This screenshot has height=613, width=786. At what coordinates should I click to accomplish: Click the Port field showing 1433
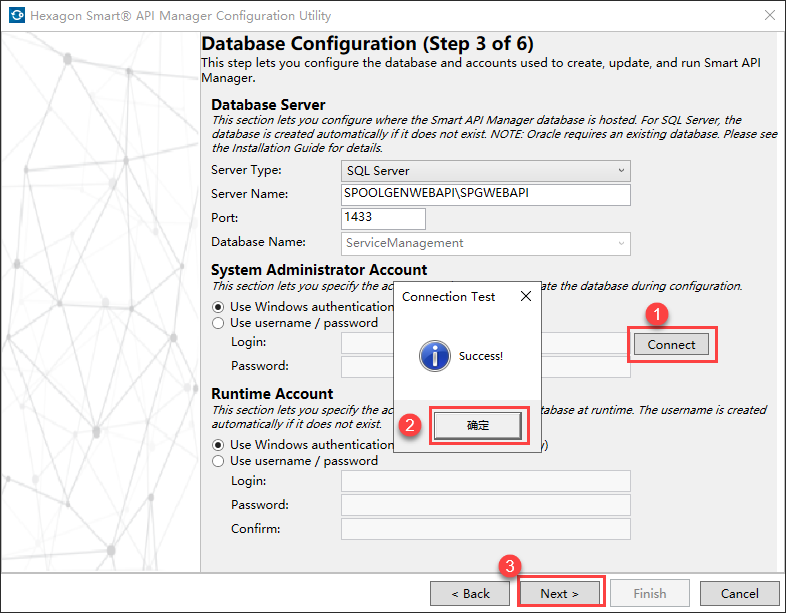tap(383, 219)
